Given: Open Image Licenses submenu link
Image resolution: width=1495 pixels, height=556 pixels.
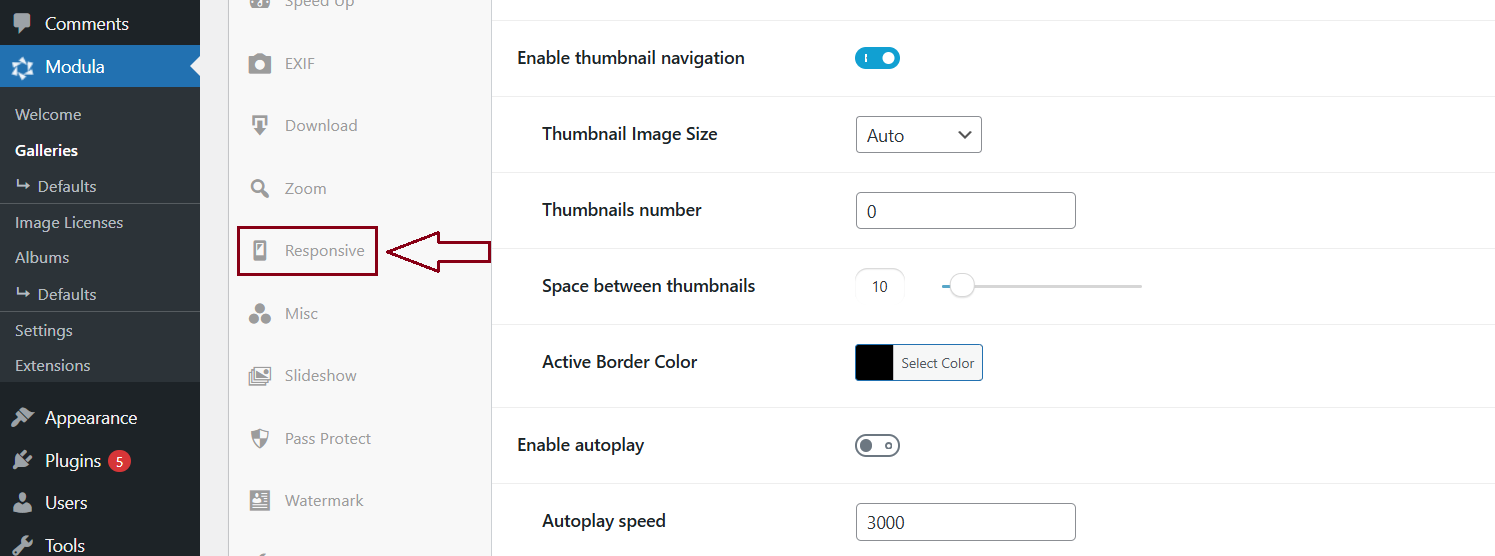Looking at the screenshot, I should point(69,222).
